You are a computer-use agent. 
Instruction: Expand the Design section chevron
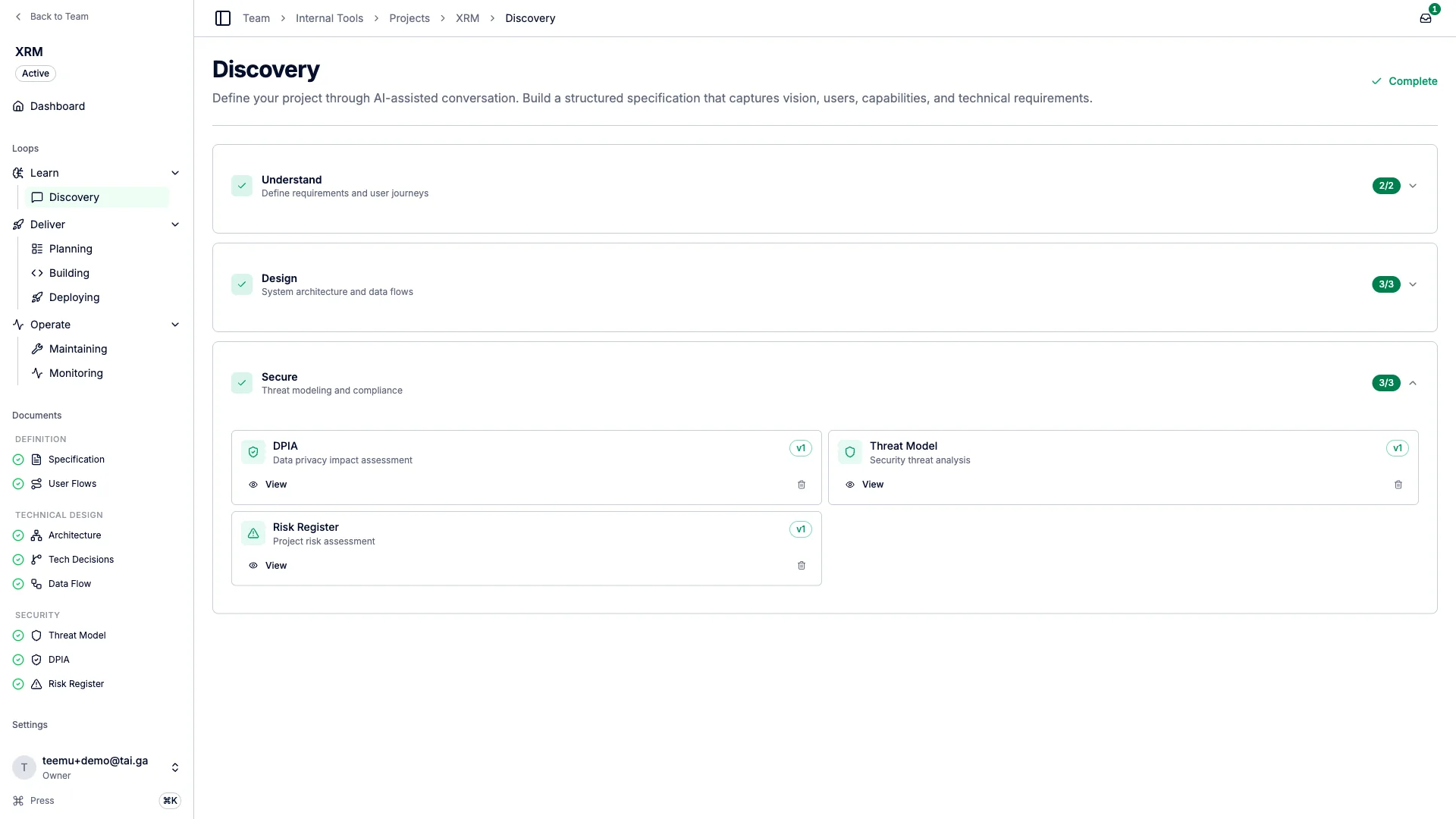click(x=1413, y=284)
